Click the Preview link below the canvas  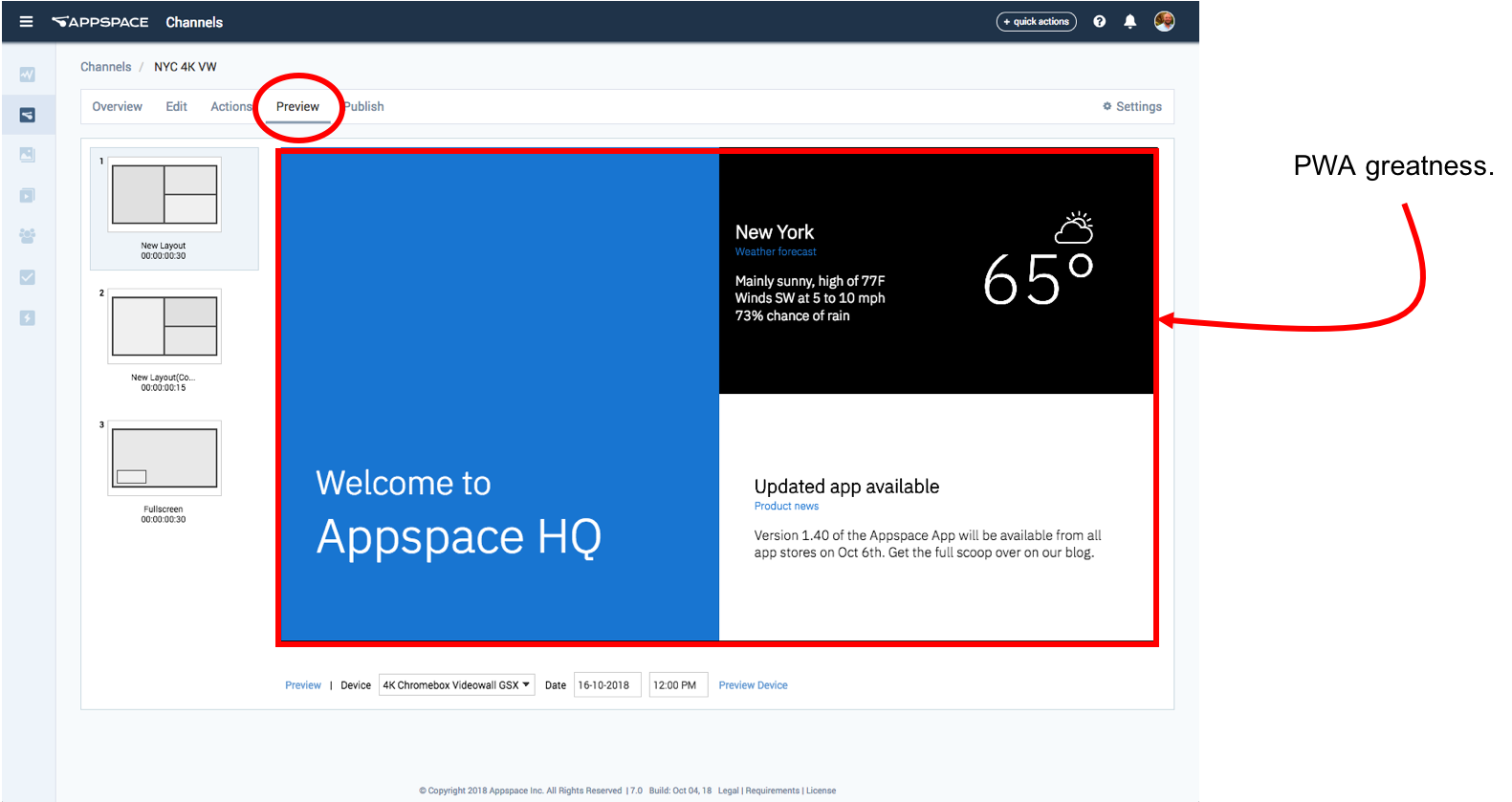click(303, 685)
